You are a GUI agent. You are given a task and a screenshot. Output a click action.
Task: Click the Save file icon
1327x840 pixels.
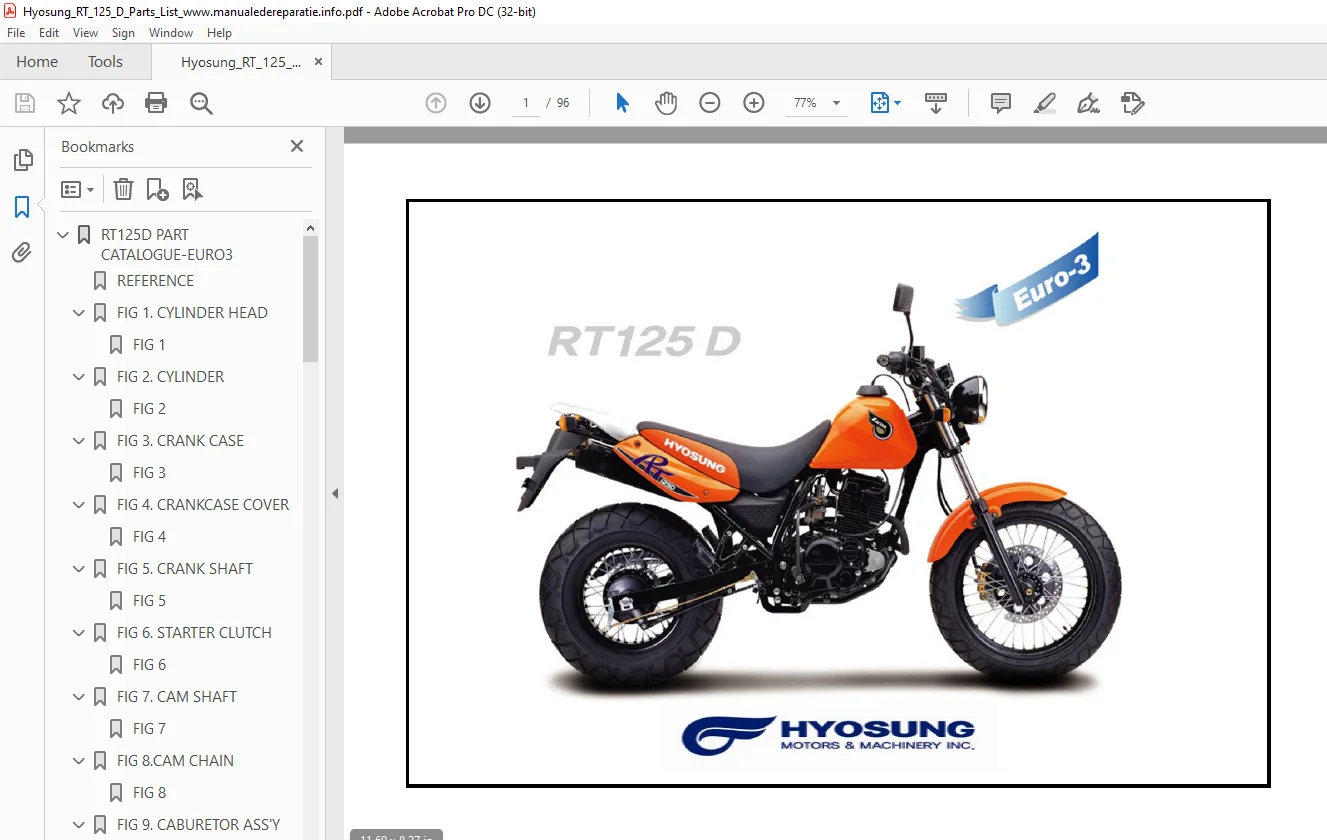25,103
